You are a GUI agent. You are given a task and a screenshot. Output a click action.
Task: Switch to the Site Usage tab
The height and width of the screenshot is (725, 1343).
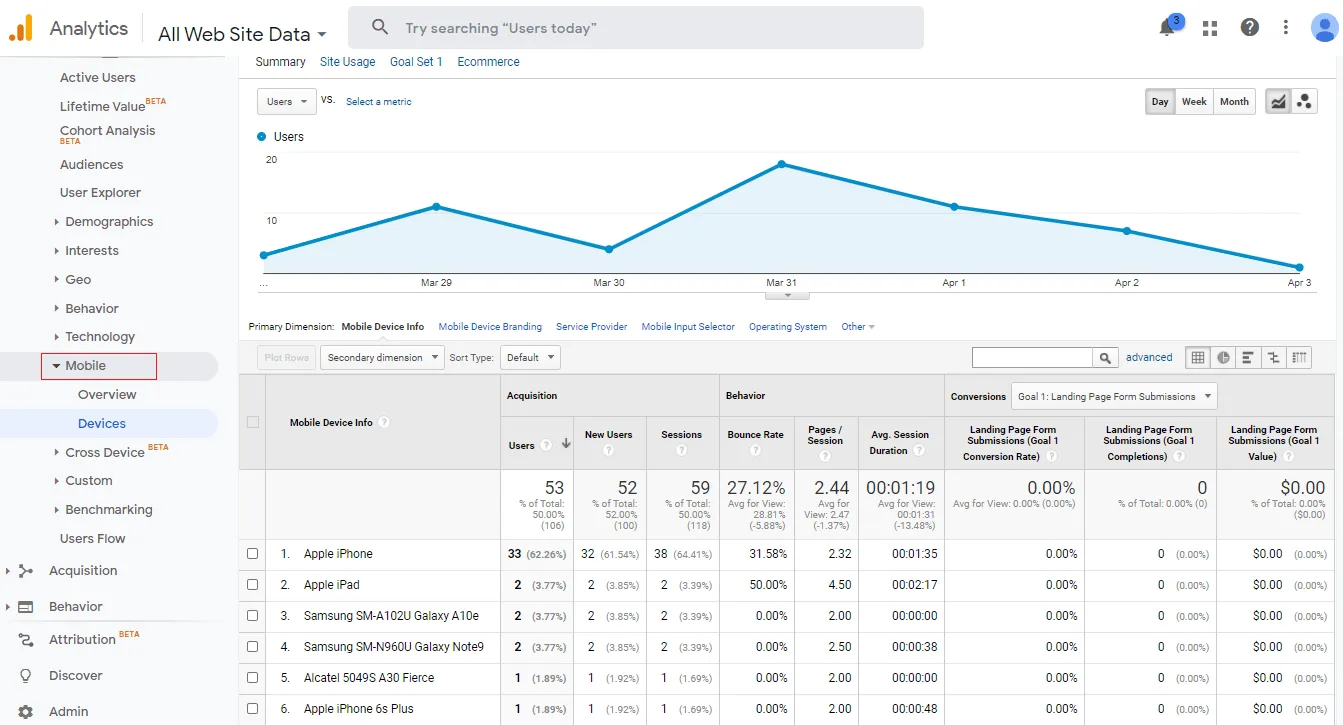(x=347, y=62)
